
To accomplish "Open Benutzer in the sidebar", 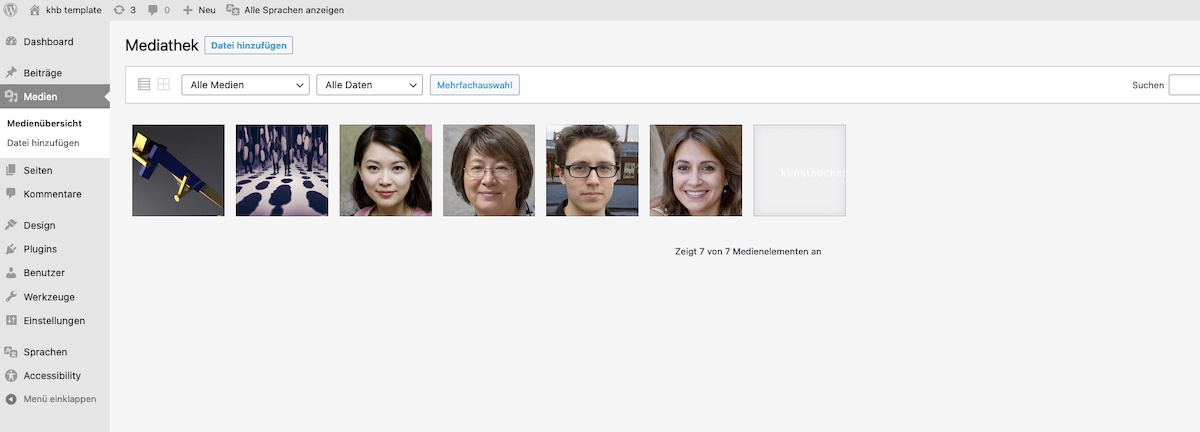I will [44, 273].
